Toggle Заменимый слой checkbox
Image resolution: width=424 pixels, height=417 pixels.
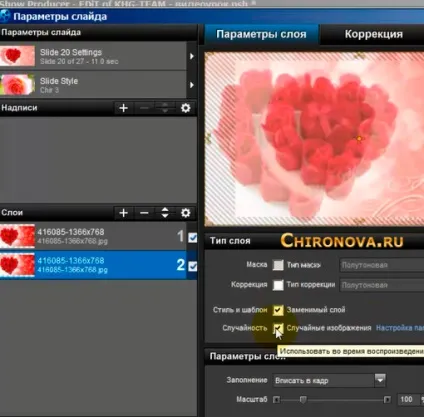point(278,310)
